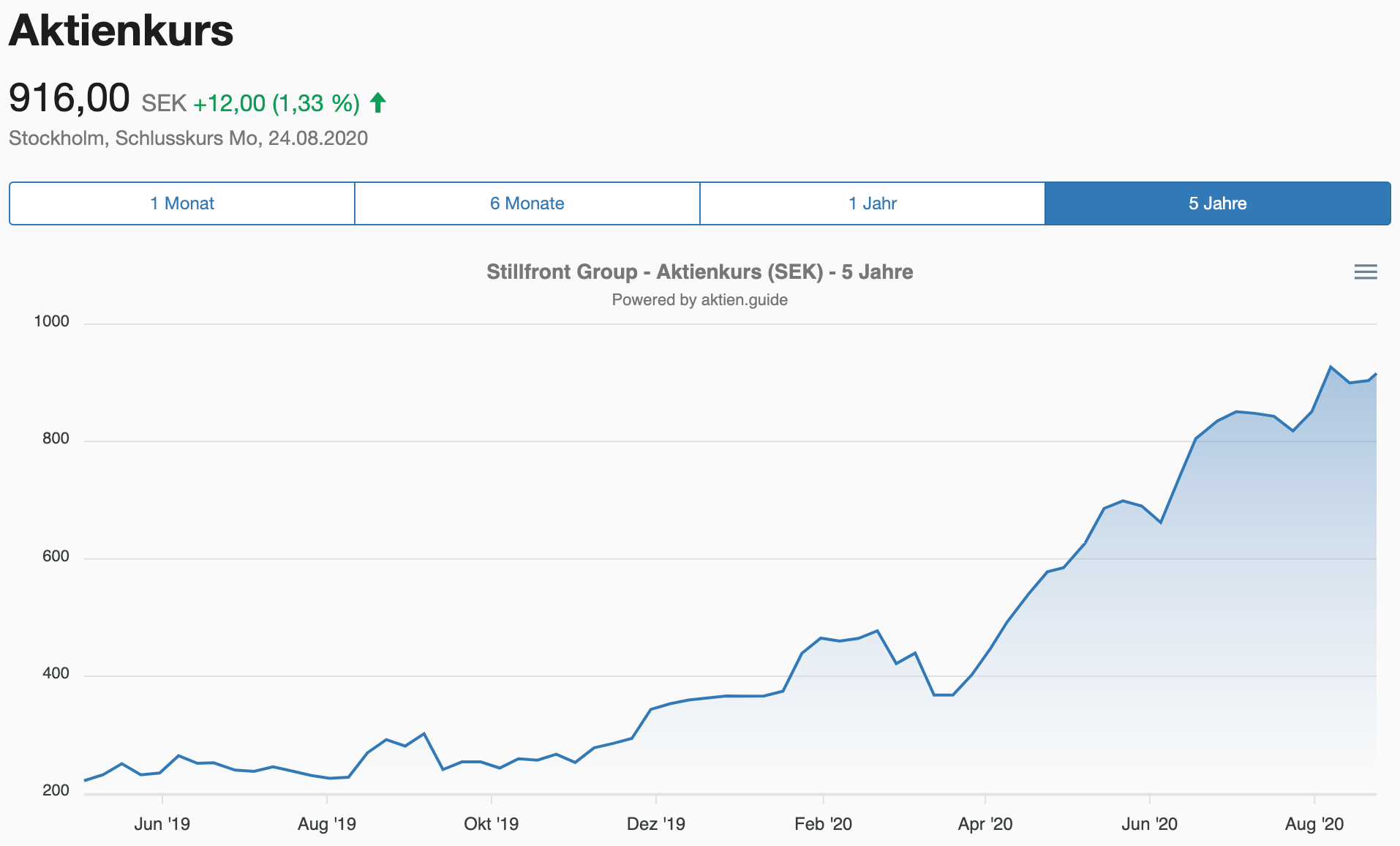1400x846 pixels.
Task: Click the Okt '19 x-axis label
Action: click(x=492, y=824)
